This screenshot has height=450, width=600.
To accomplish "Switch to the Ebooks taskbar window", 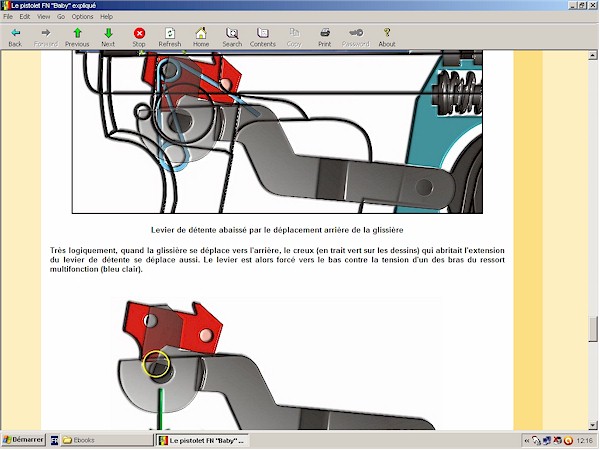I will click(x=101, y=440).
